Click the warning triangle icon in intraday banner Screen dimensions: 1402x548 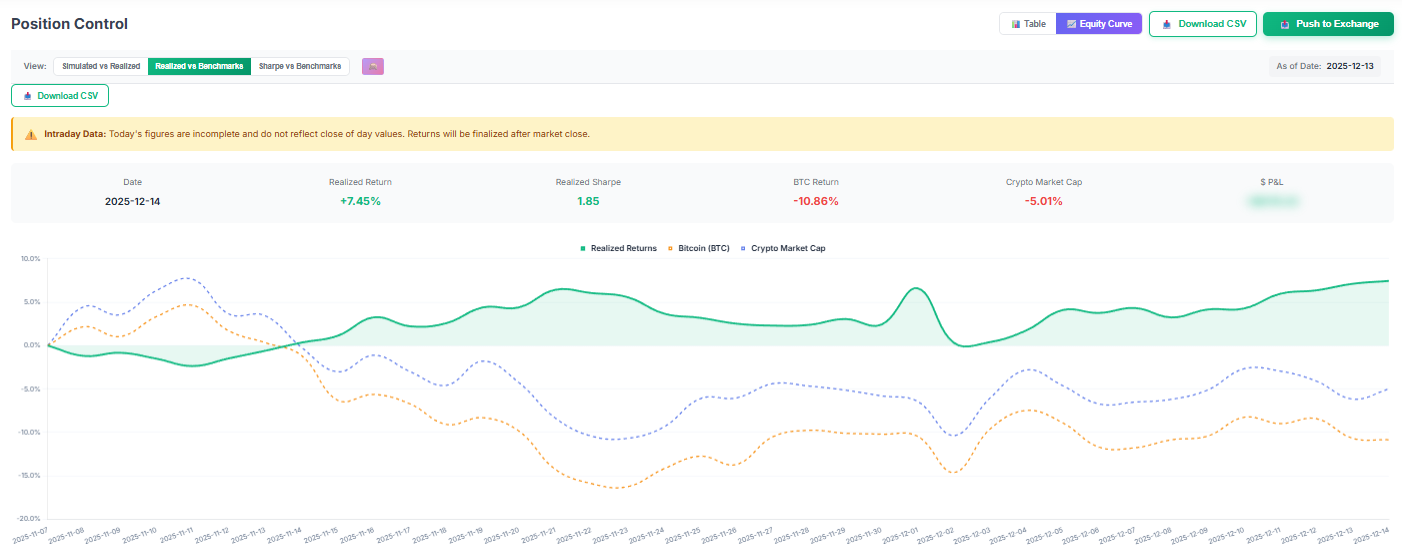(31, 134)
